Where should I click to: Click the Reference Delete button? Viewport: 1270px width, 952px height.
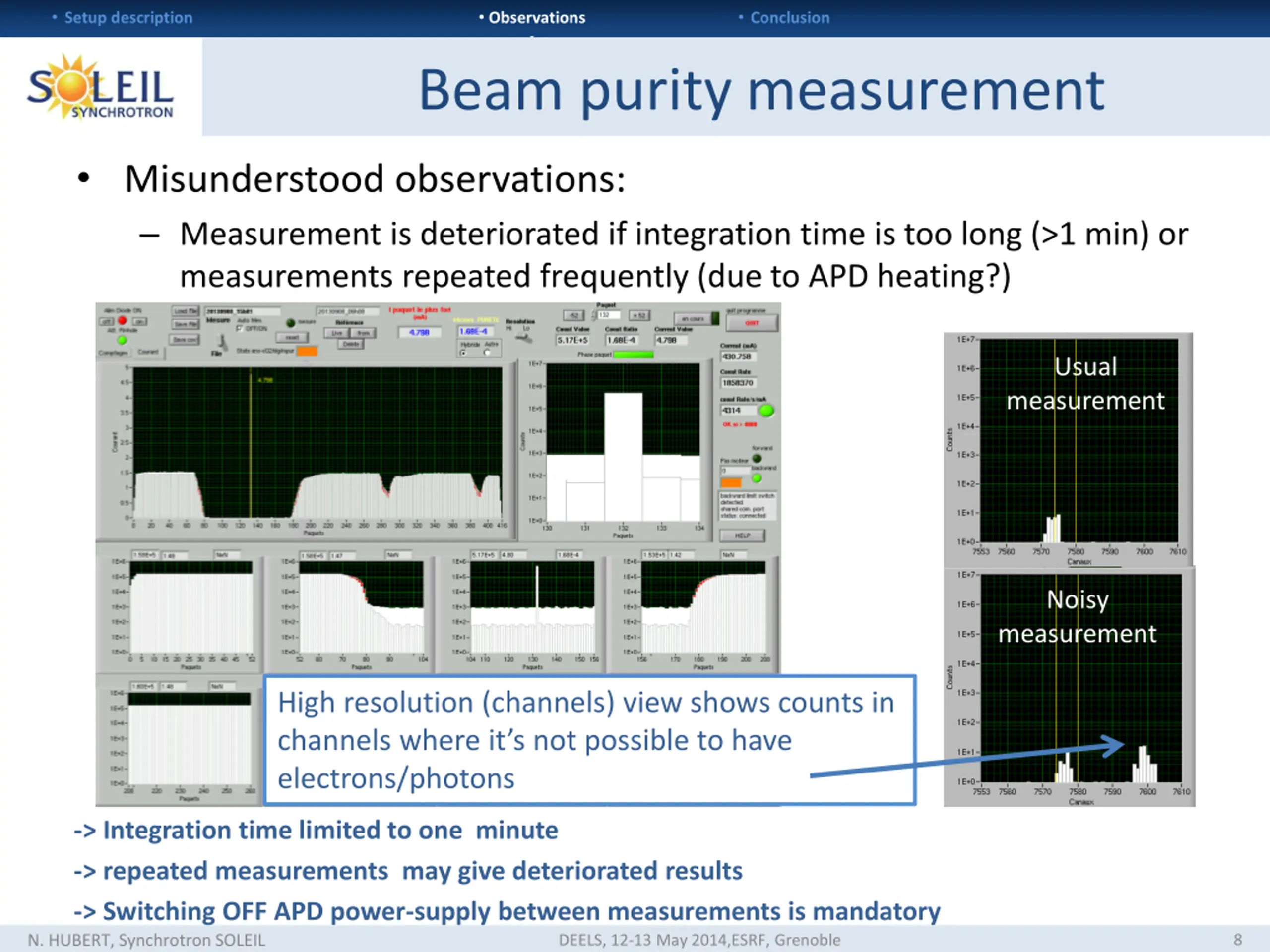(x=351, y=344)
